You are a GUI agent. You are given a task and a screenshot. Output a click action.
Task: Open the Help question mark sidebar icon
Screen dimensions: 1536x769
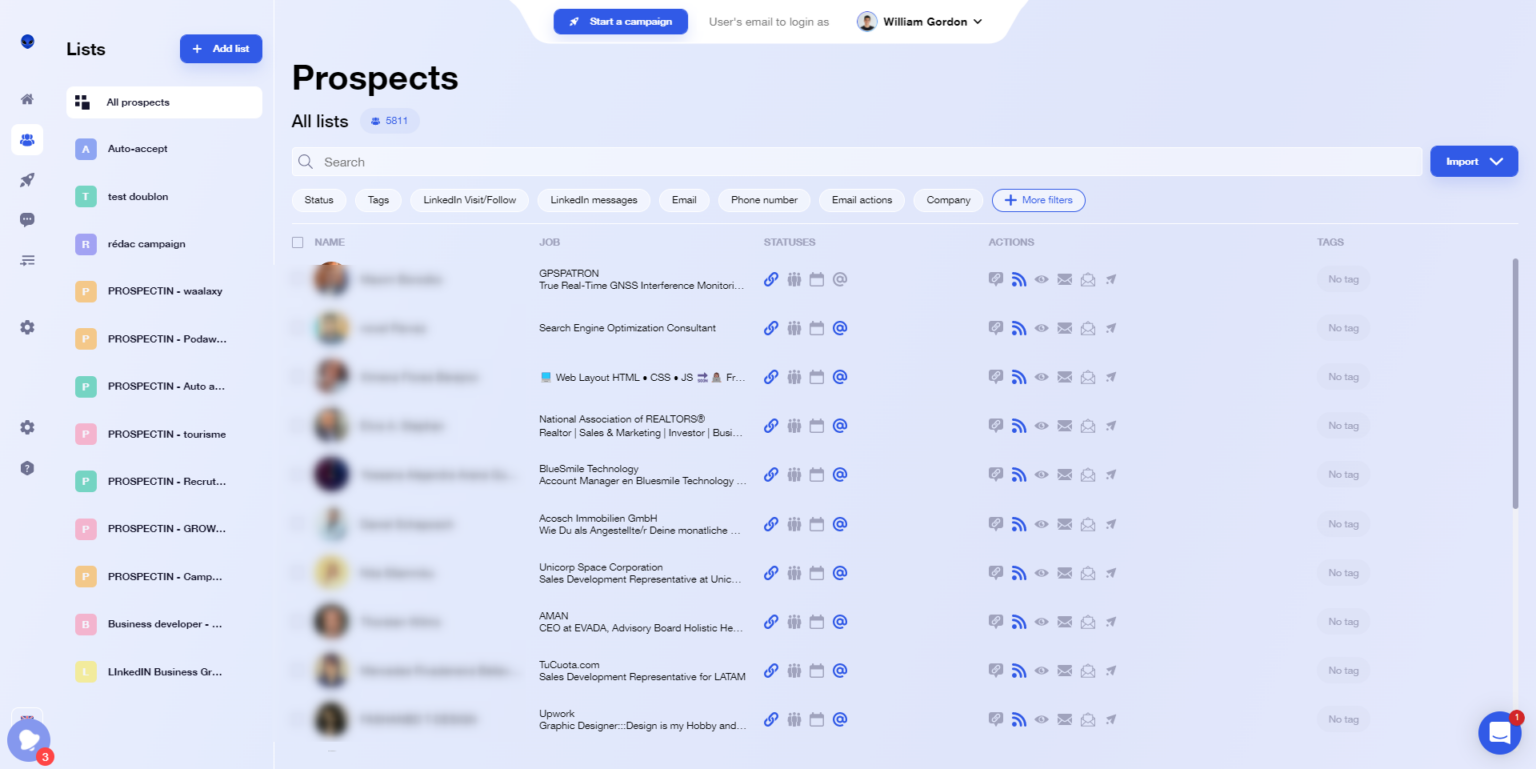click(x=27, y=468)
